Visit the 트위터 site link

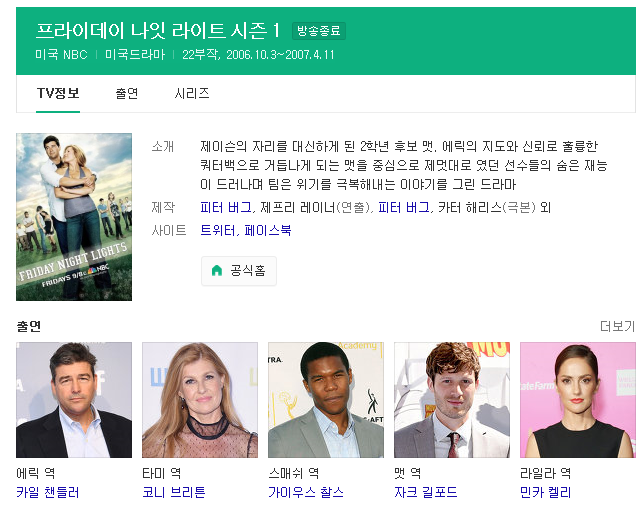pos(218,230)
